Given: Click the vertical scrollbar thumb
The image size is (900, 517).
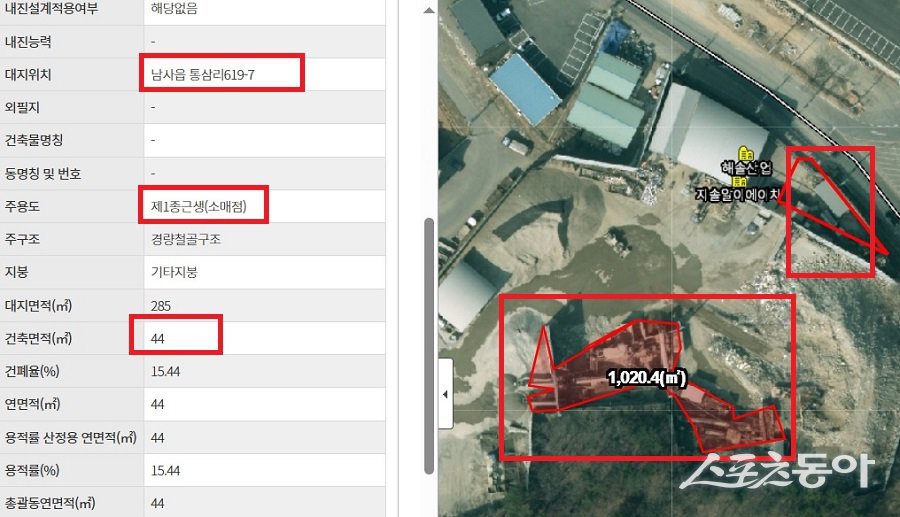Looking at the screenshot, I should click(x=429, y=346).
